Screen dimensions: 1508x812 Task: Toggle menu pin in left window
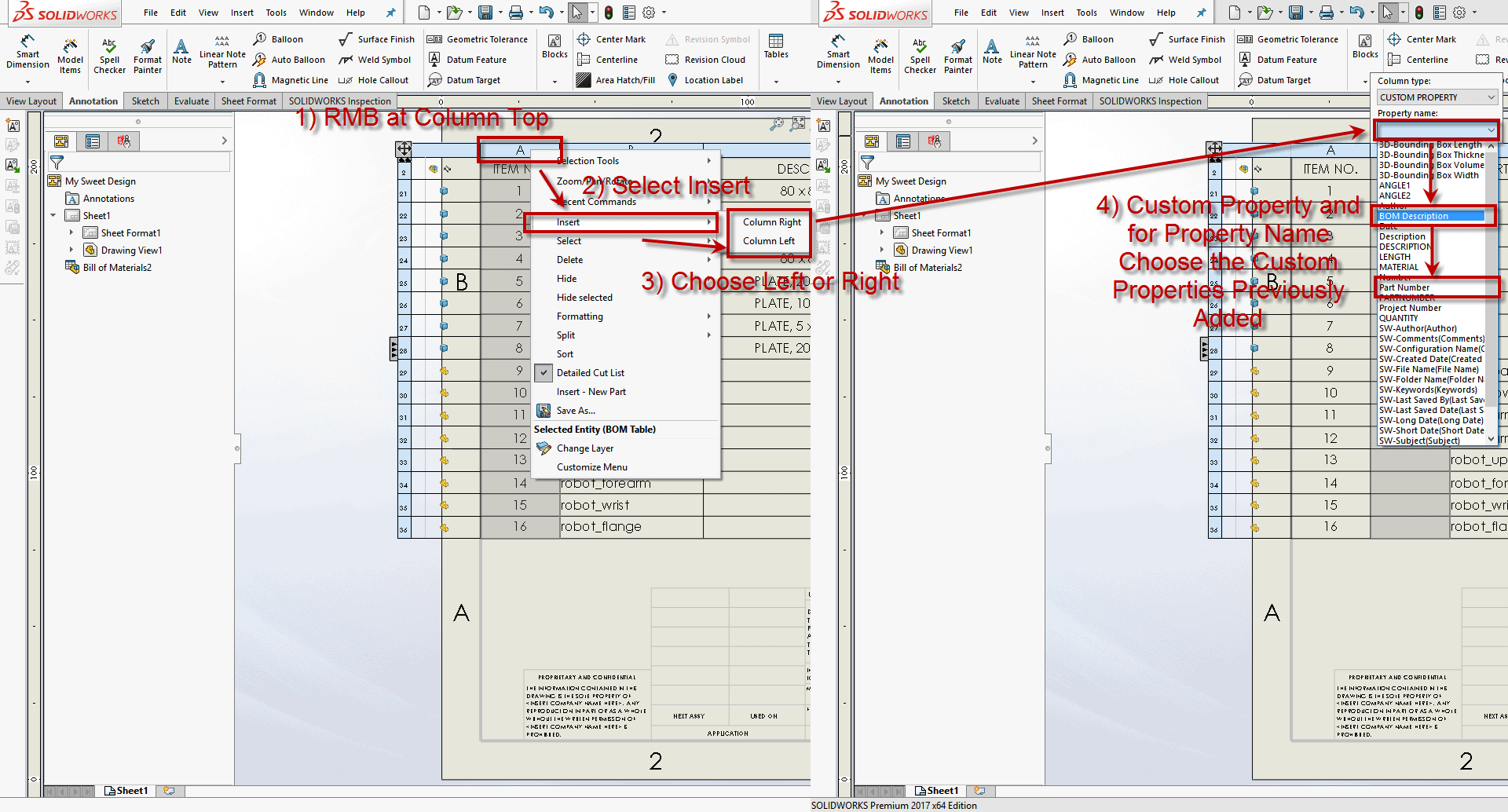pyautogui.click(x=390, y=13)
